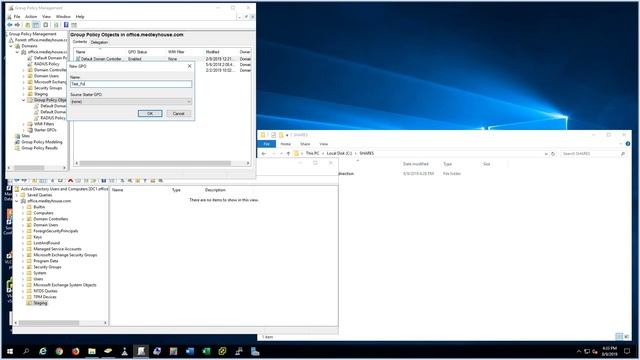Expand Keys container in Active Directory tree
Image resolution: width=640 pixels, height=360 pixels.
[23, 237]
